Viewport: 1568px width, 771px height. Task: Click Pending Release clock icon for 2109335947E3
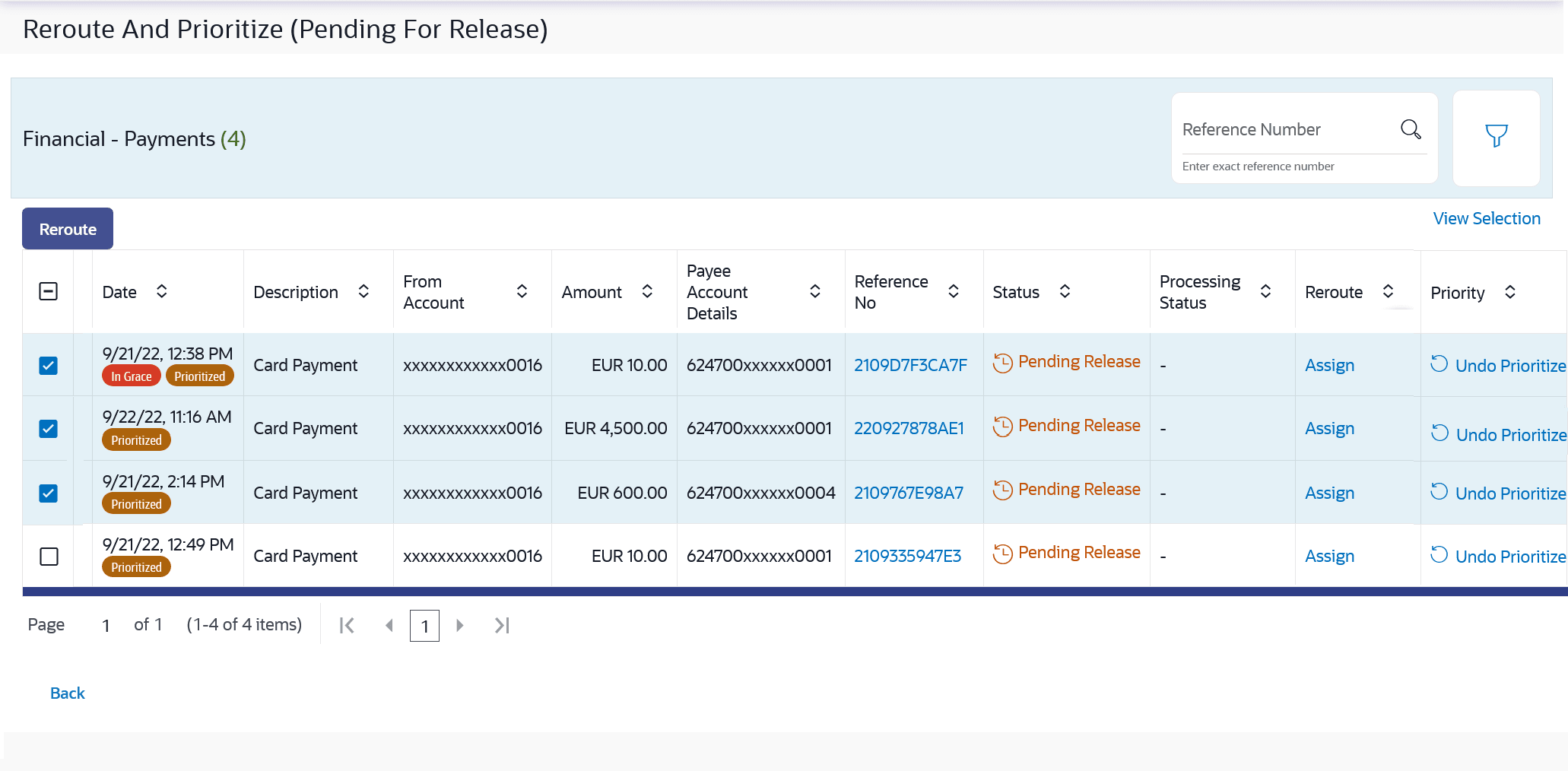(1002, 554)
